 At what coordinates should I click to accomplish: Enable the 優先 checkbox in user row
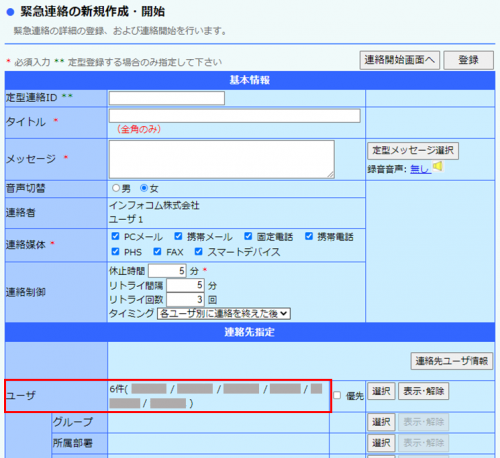337,395
